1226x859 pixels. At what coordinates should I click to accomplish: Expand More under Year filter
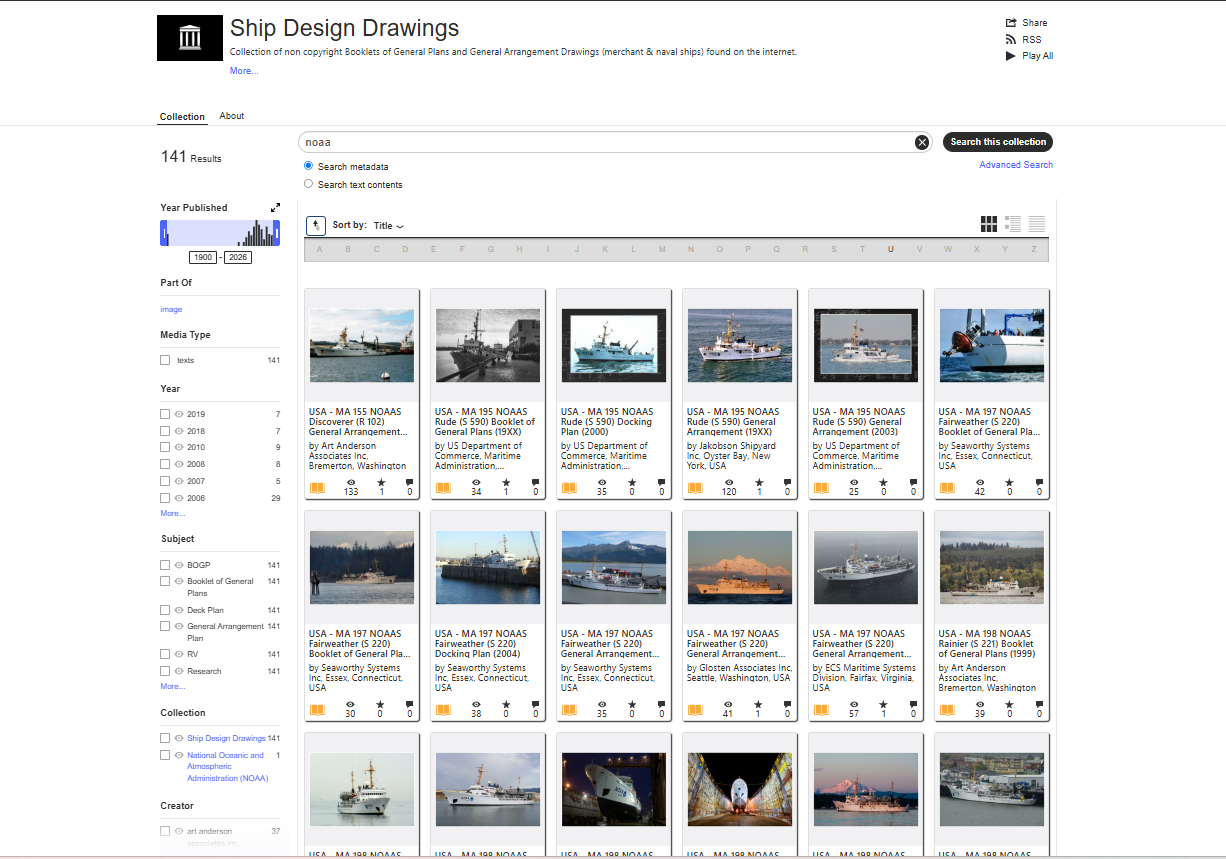tap(172, 513)
